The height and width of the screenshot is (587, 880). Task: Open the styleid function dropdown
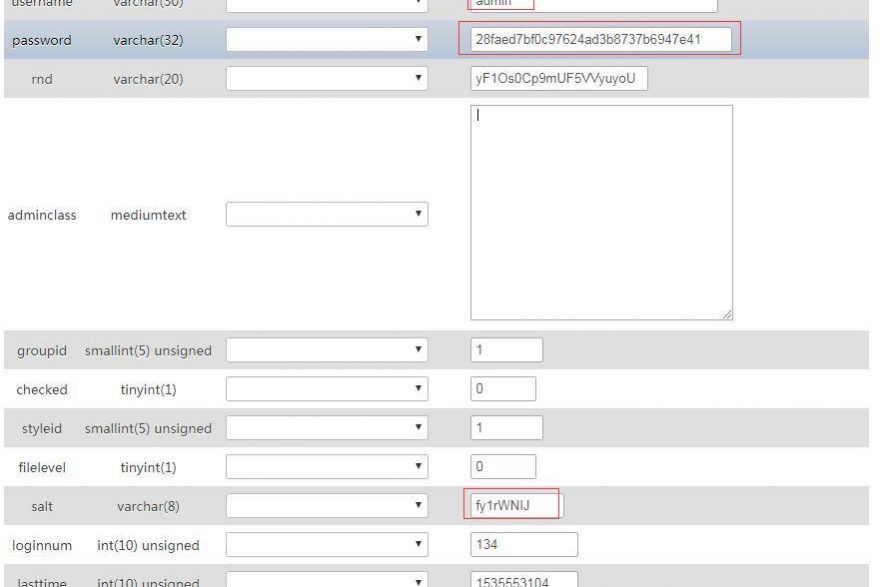pos(327,428)
